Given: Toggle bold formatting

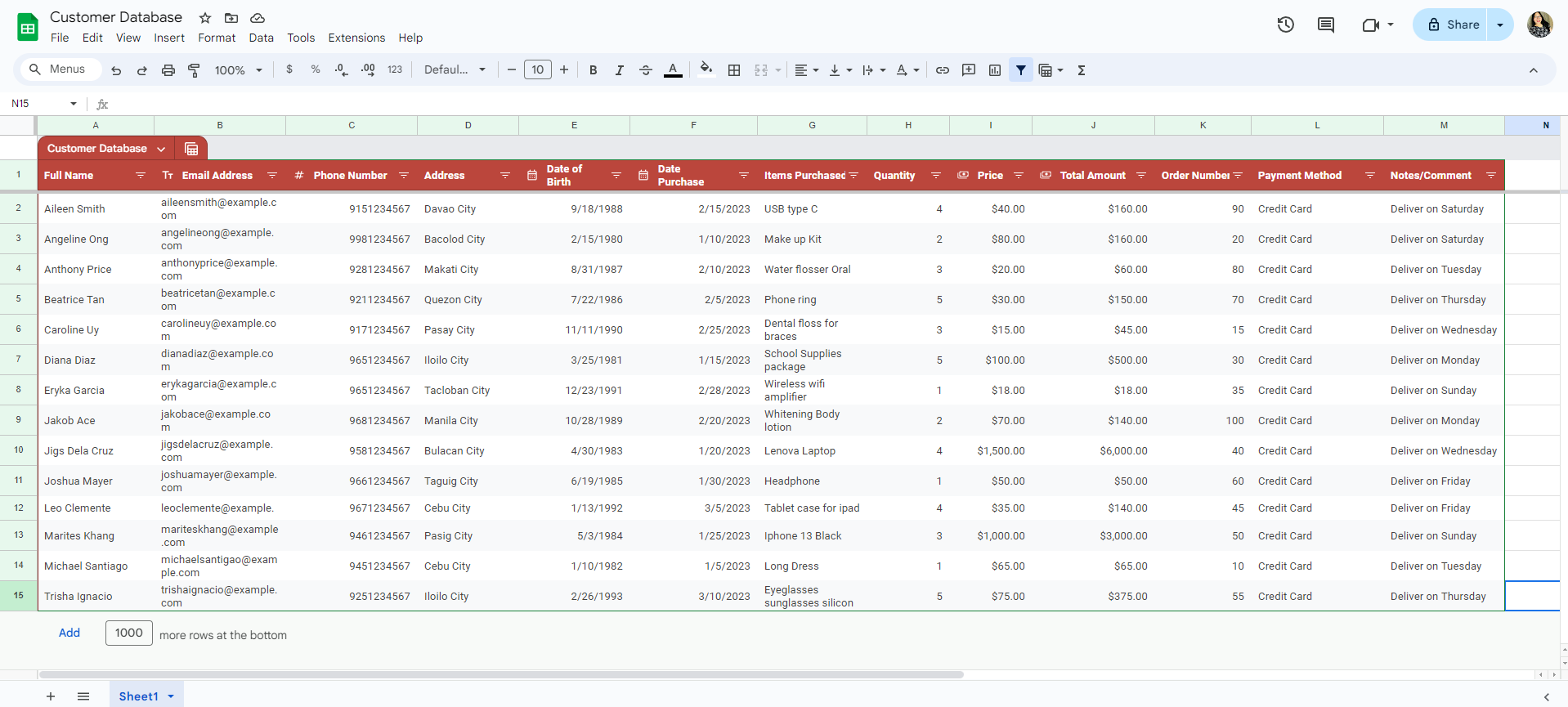Looking at the screenshot, I should [x=594, y=70].
